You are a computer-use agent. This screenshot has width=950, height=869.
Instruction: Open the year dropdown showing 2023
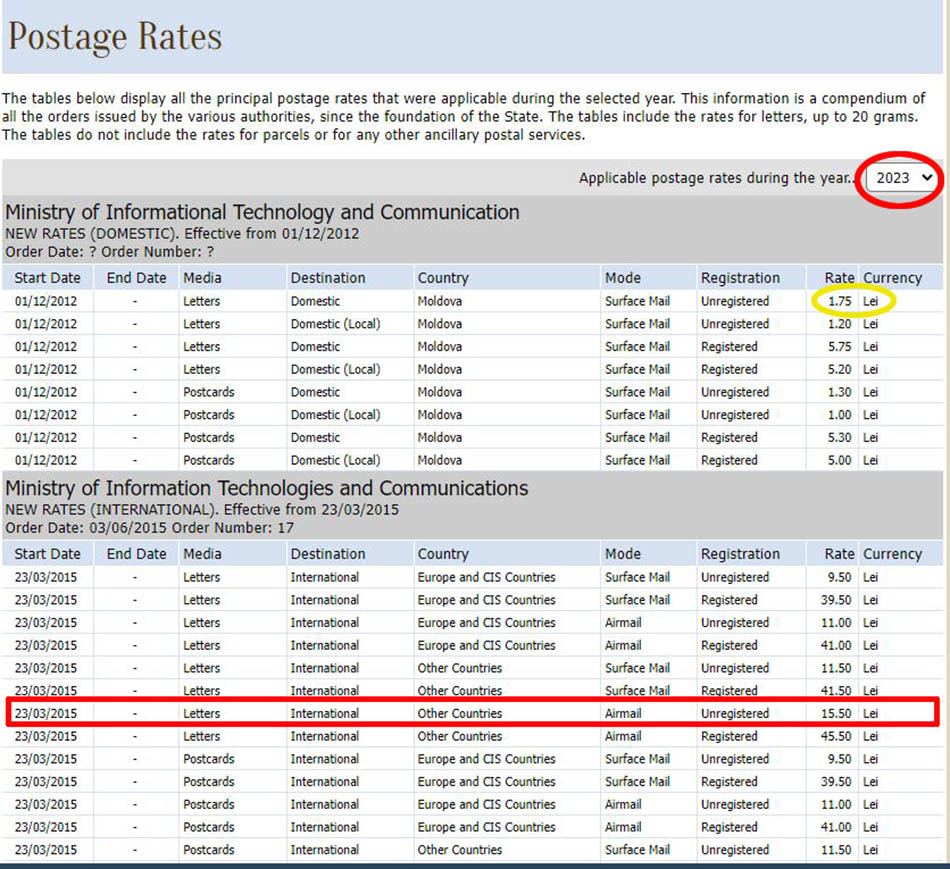[x=900, y=178]
